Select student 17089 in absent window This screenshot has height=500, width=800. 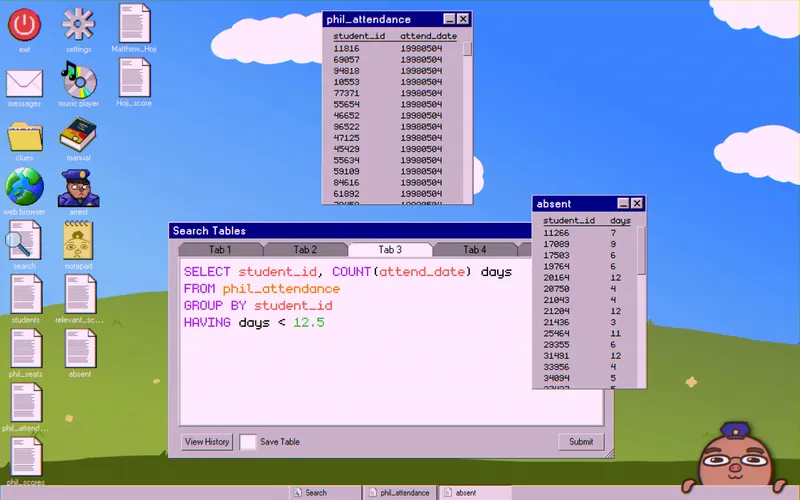pyautogui.click(x=556, y=244)
